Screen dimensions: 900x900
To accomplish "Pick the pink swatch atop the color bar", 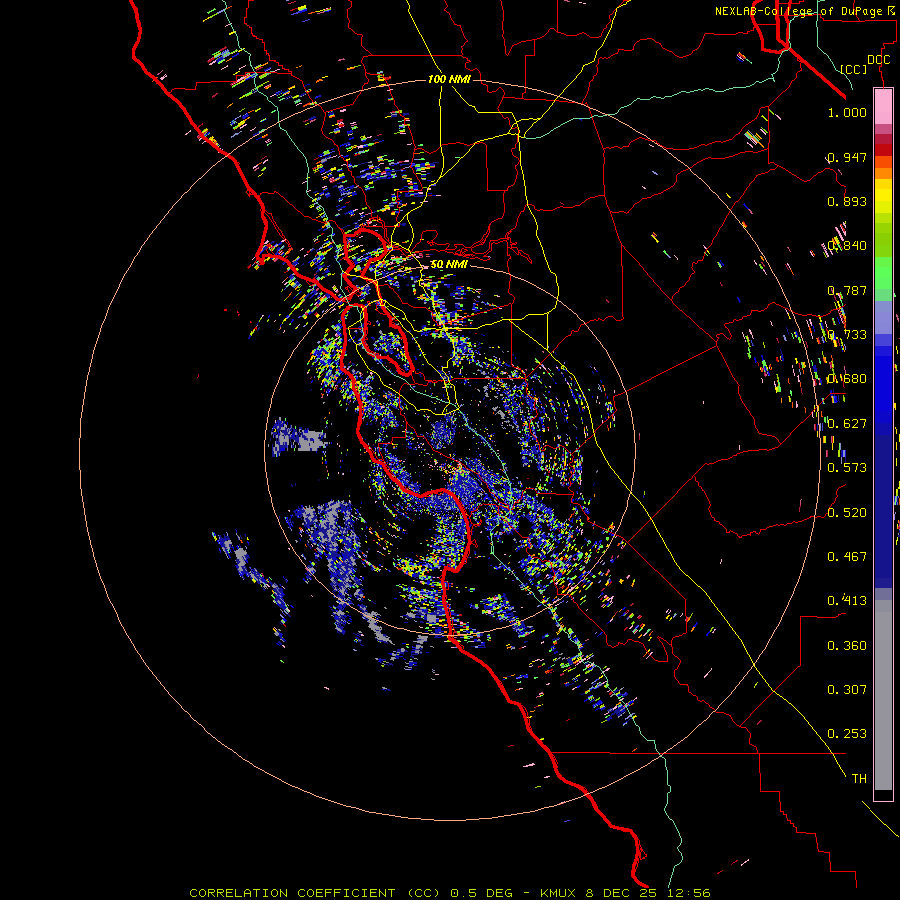I will pos(883,106).
